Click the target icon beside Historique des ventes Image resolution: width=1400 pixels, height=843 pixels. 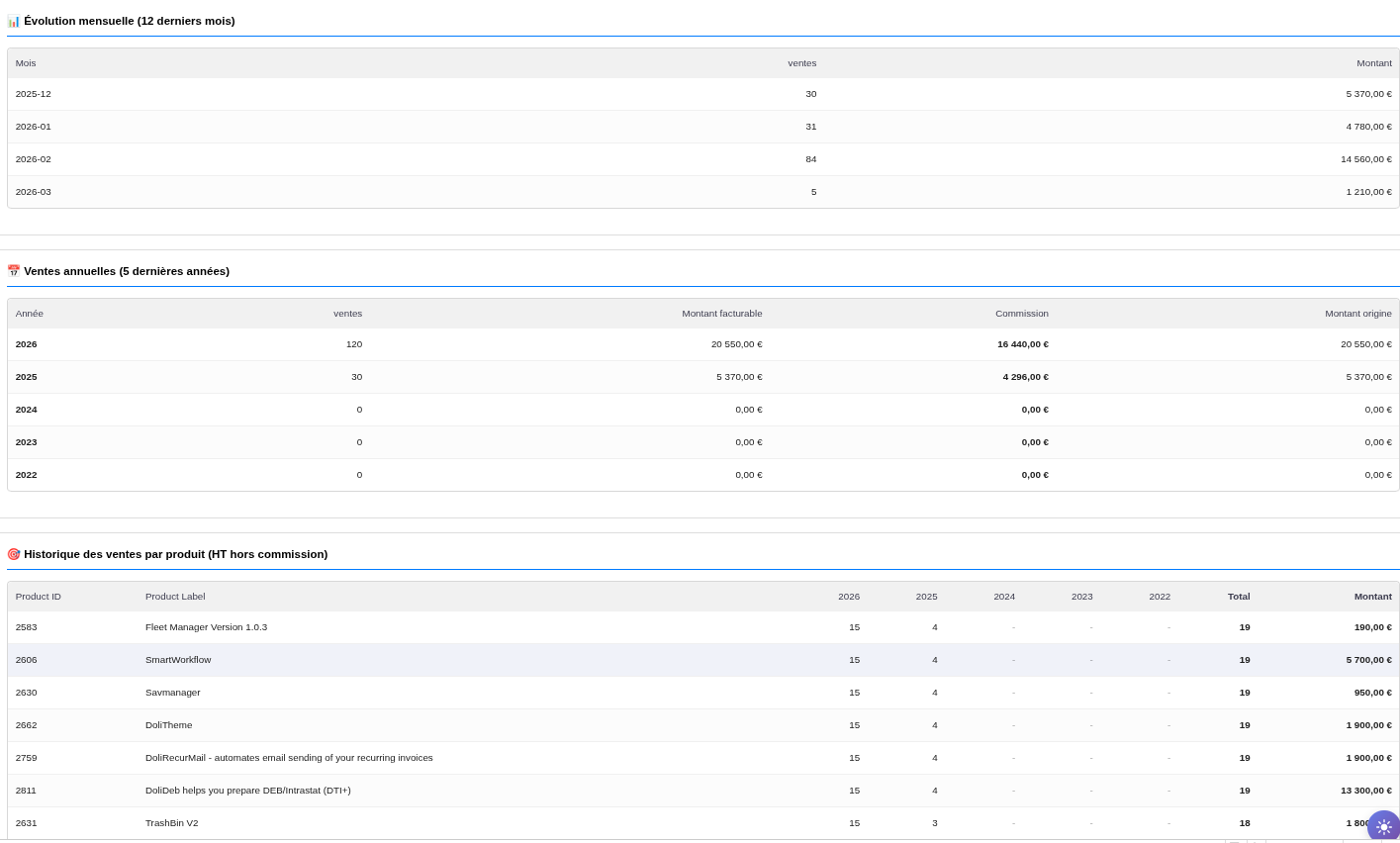click(x=14, y=554)
